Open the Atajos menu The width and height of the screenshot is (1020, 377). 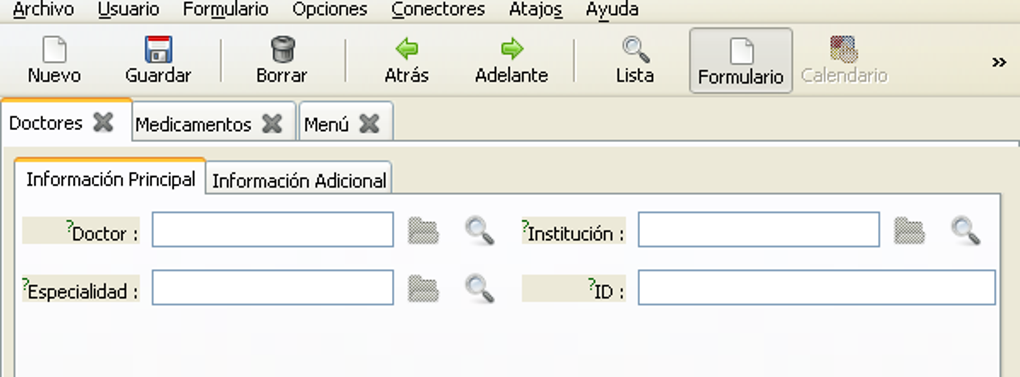[x=535, y=10]
